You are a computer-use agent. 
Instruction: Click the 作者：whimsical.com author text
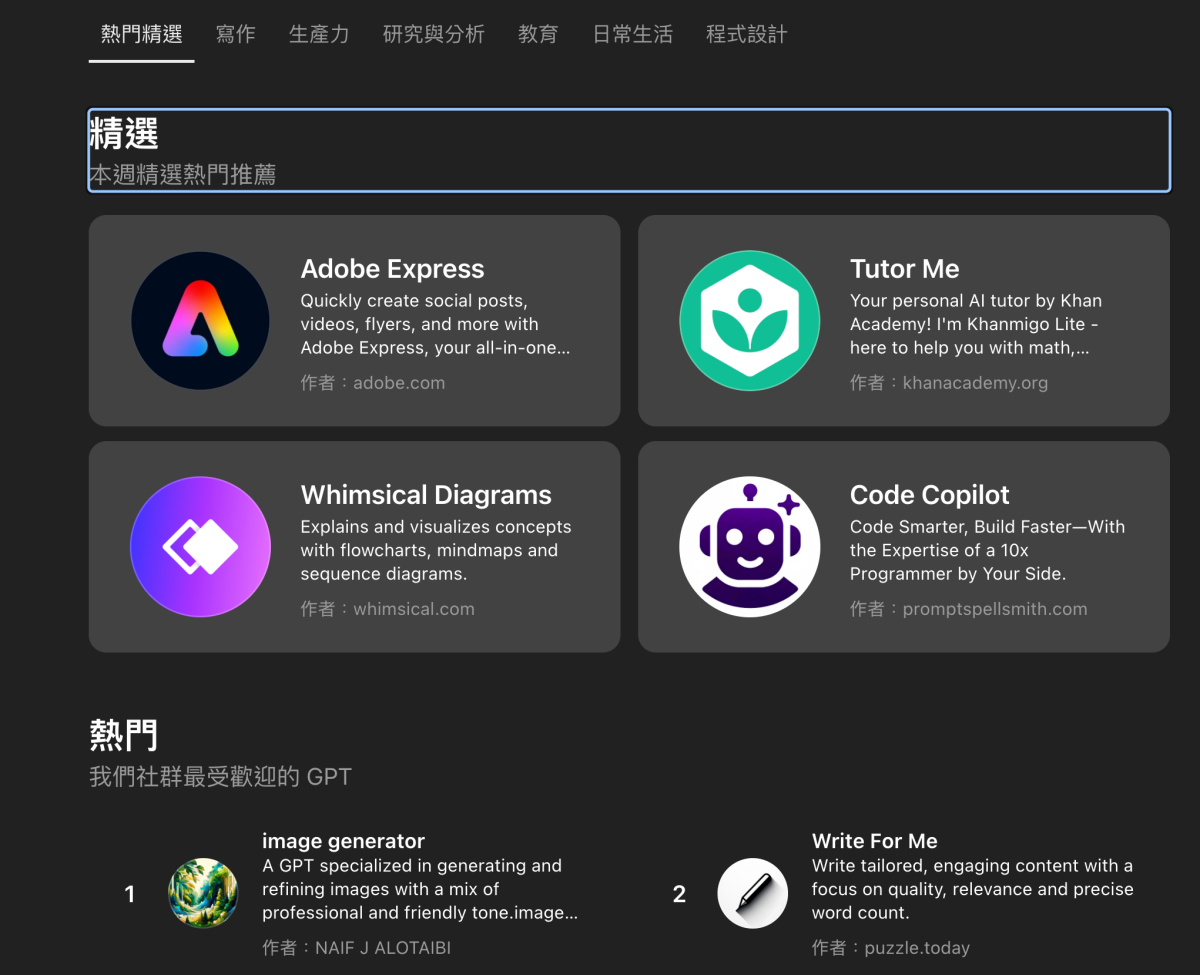(387, 608)
